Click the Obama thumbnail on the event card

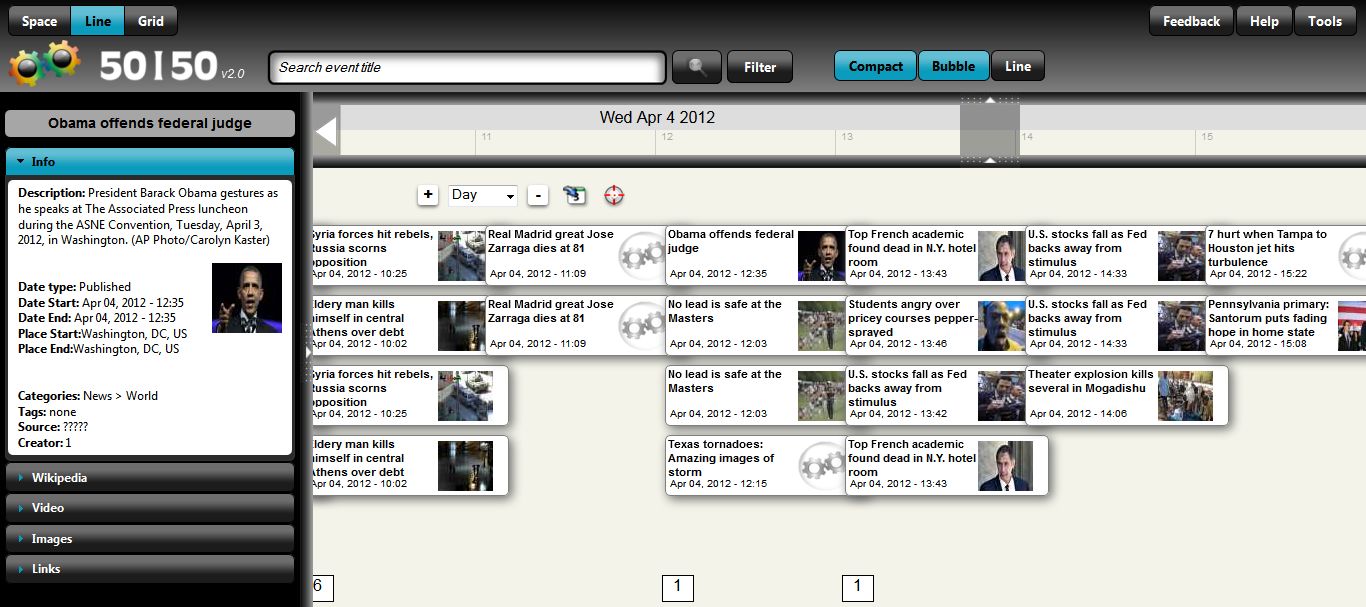tap(822, 256)
